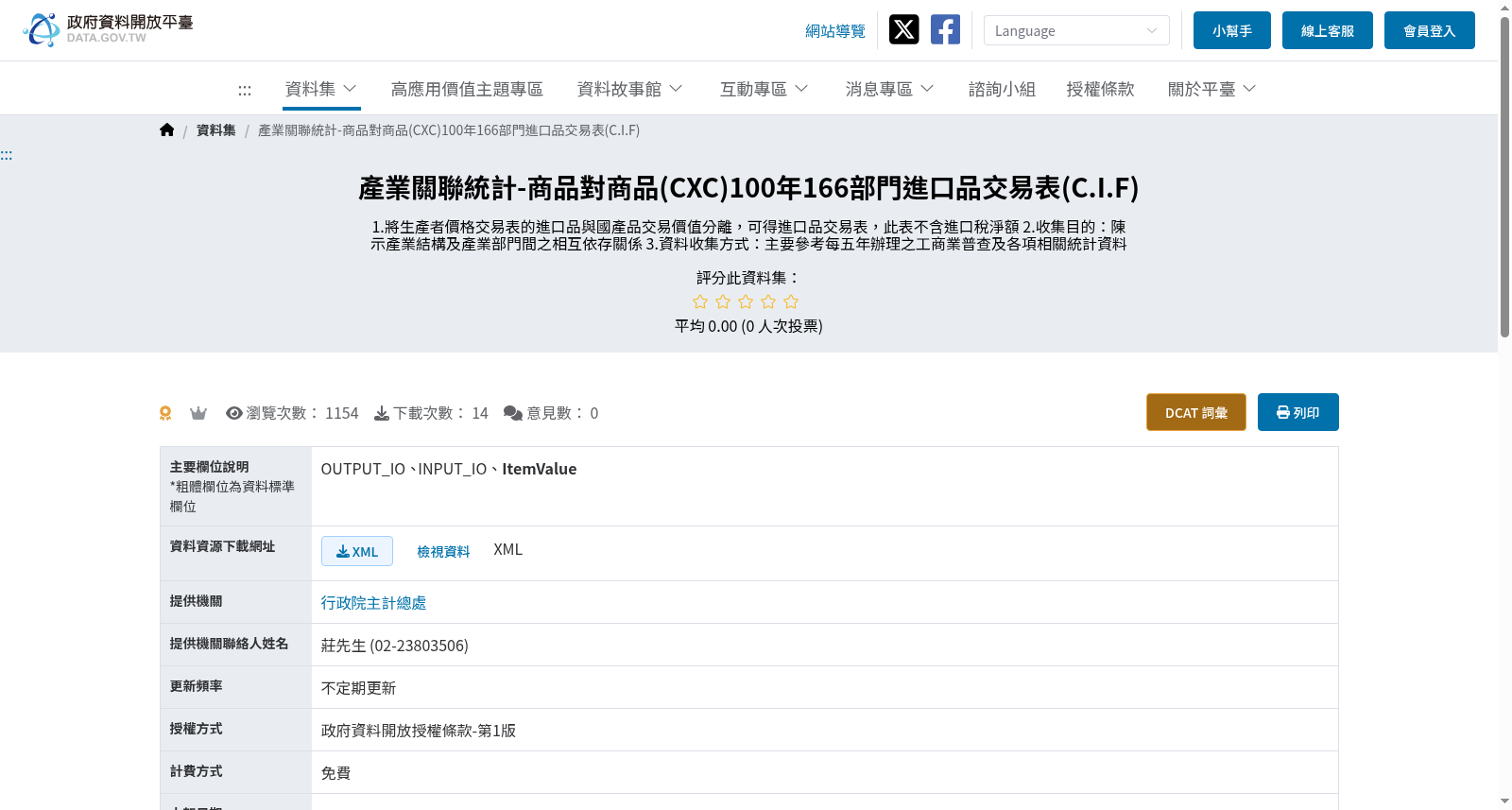Click the ItemValue field name
1512x810 pixels.
click(x=540, y=469)
